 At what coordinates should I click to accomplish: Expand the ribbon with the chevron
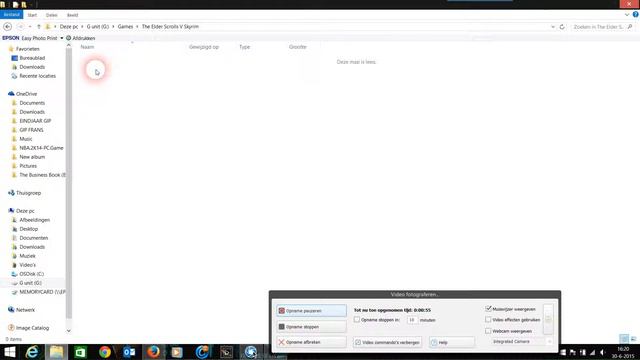click(627, 15)
